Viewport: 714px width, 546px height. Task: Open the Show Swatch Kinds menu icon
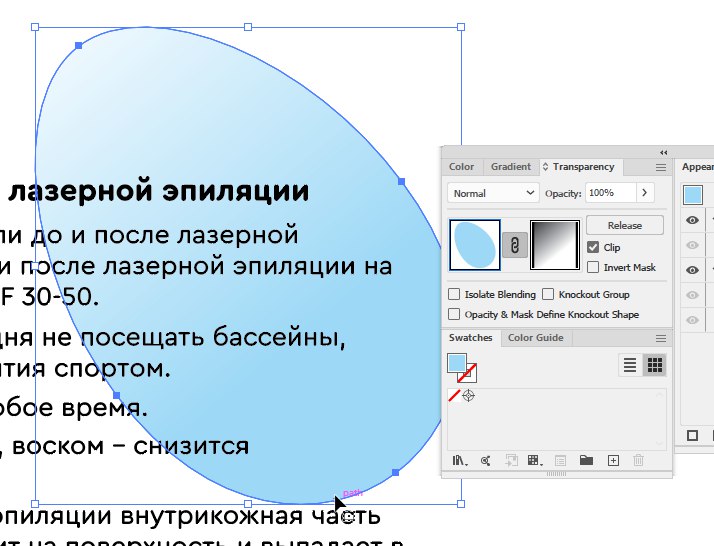pyautogui.click(x=535, y=461)
